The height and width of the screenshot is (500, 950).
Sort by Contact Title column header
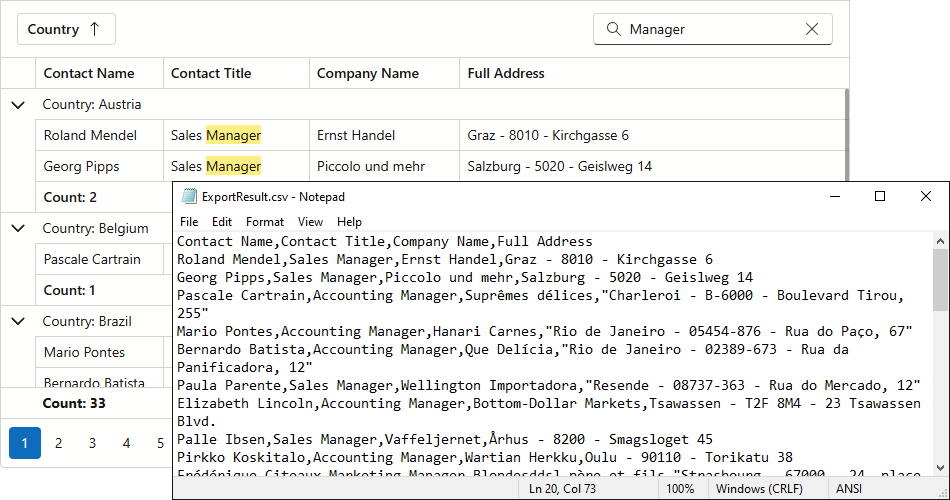tap(236, 73)
